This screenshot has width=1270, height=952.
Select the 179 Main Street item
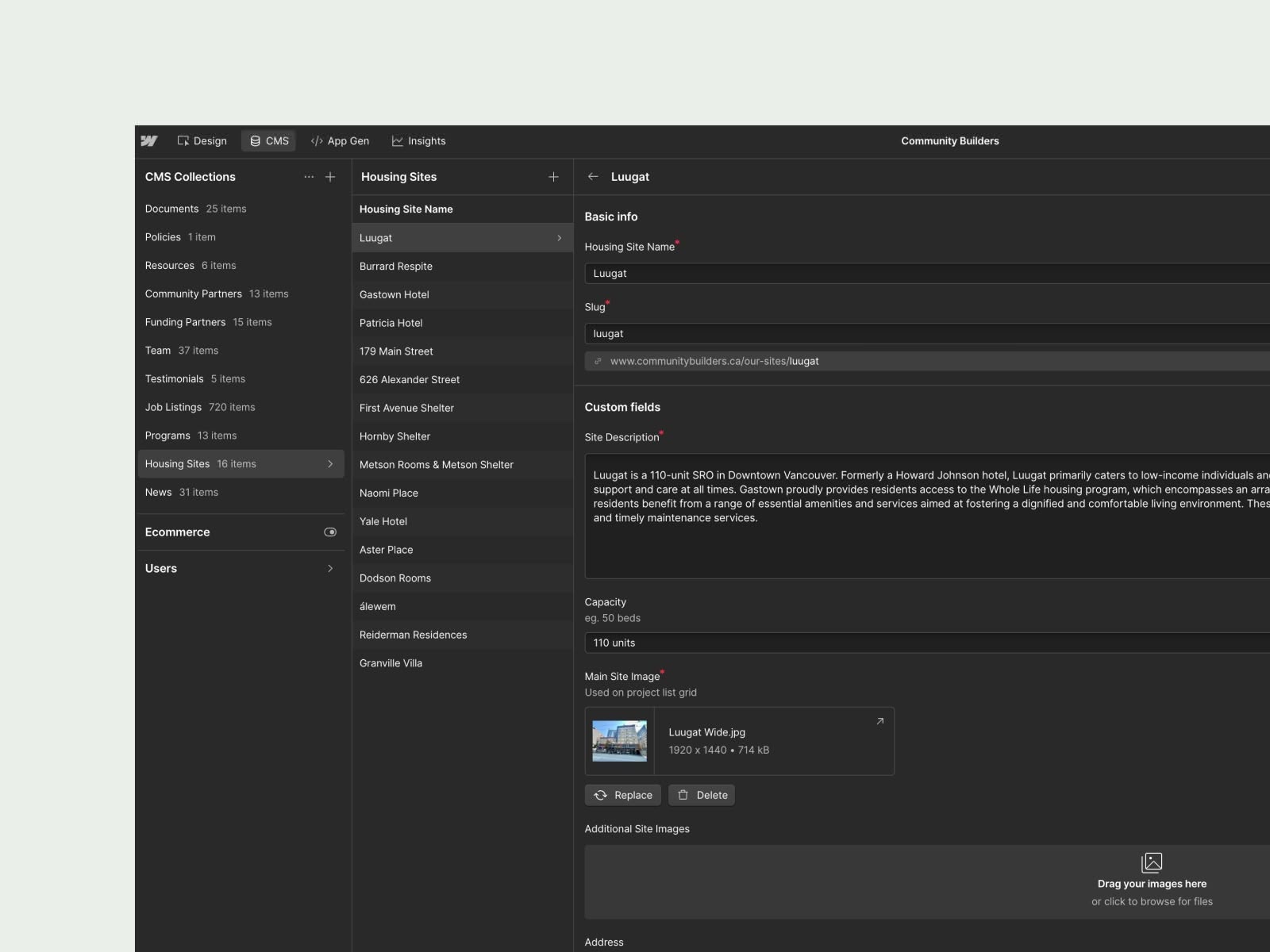[x=462, y=351]
